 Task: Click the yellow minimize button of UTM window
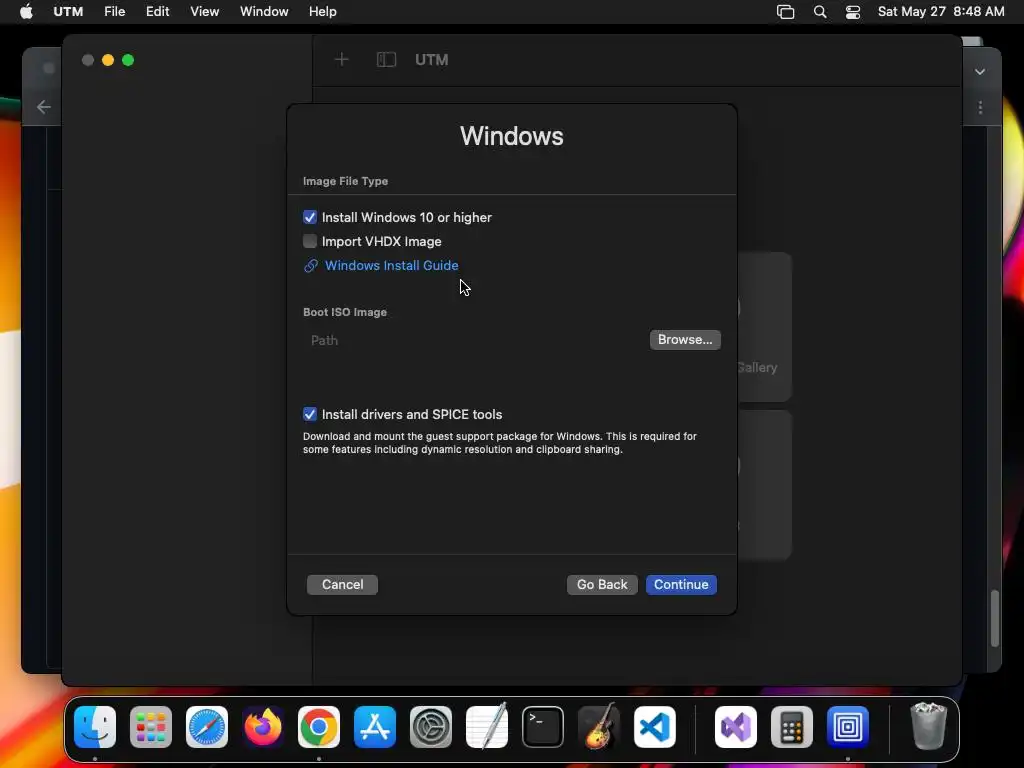click(108, 60)
